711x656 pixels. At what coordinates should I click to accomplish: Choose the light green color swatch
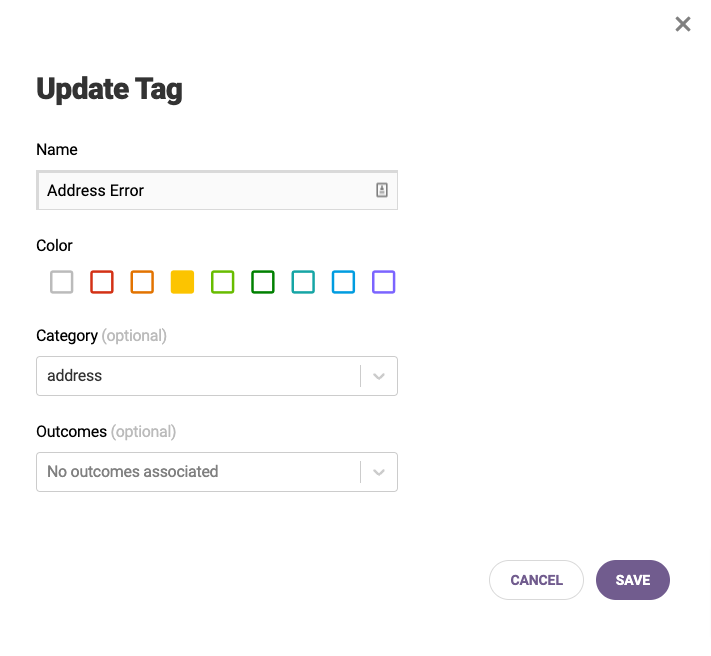223,282
